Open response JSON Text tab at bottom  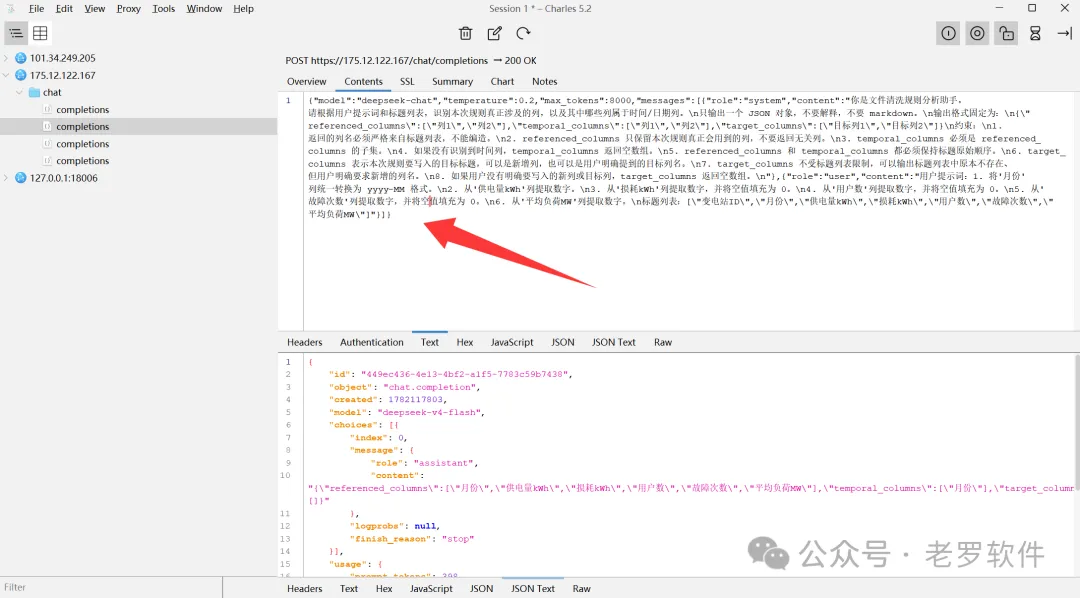pos(532,589)
